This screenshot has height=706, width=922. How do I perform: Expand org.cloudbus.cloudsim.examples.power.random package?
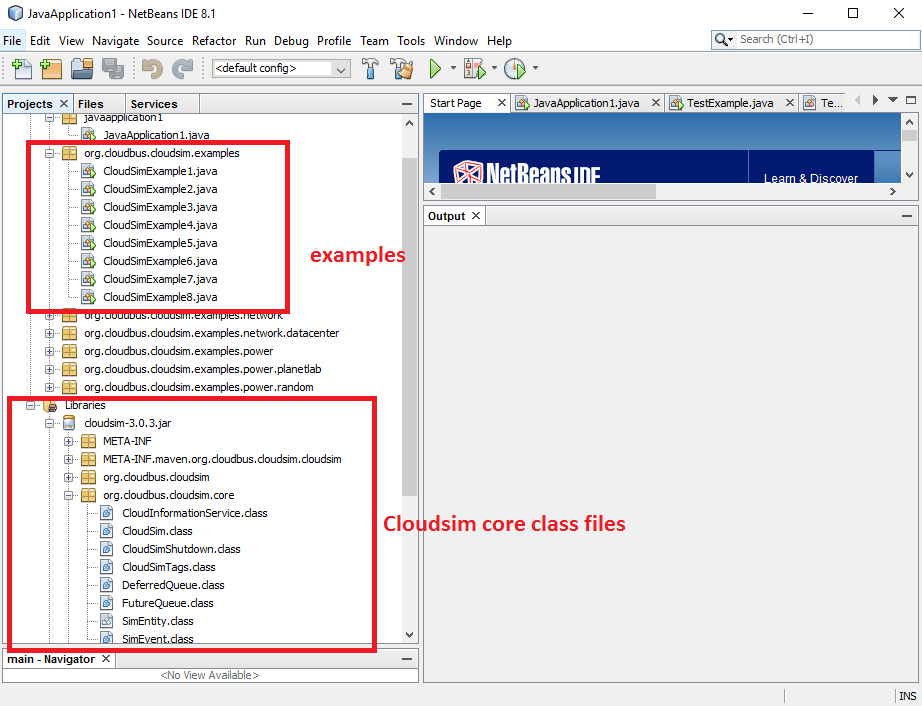[49, 387]
